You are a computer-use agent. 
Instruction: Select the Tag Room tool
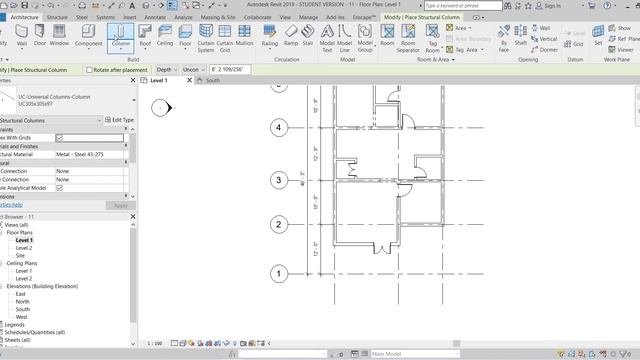pyautogui.click(x=432, y=38)
